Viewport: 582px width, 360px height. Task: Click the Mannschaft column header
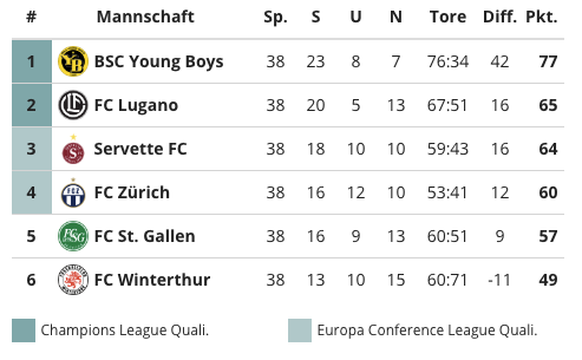[146, 17]
